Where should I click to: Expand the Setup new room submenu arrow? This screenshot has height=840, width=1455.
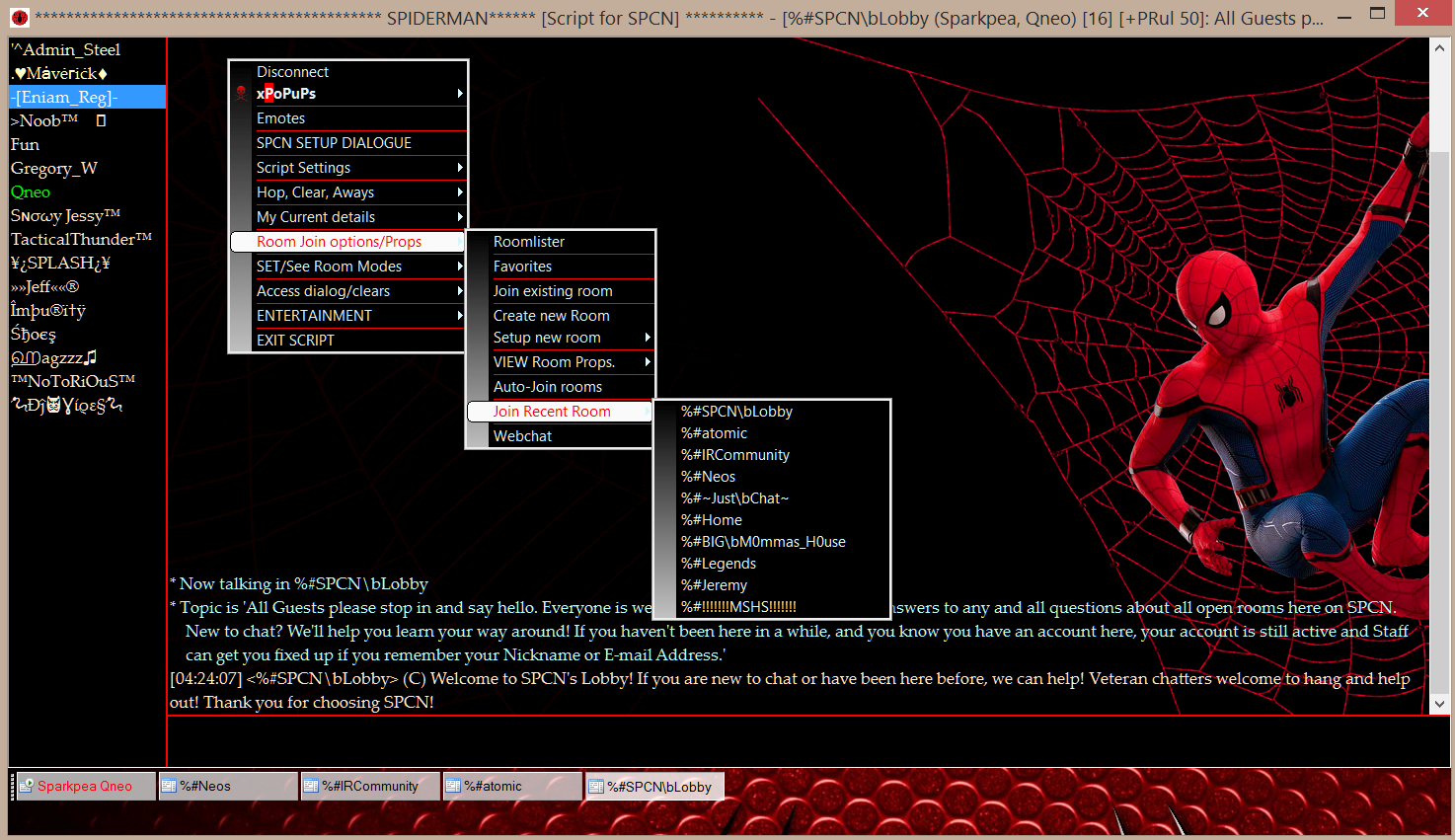coord(648,338)
